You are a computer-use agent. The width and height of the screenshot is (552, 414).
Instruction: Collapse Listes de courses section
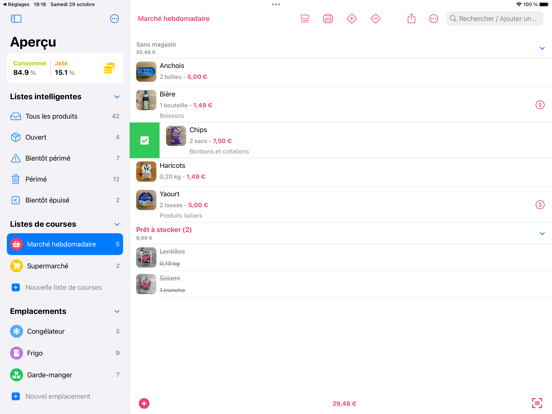click(117, 224)
